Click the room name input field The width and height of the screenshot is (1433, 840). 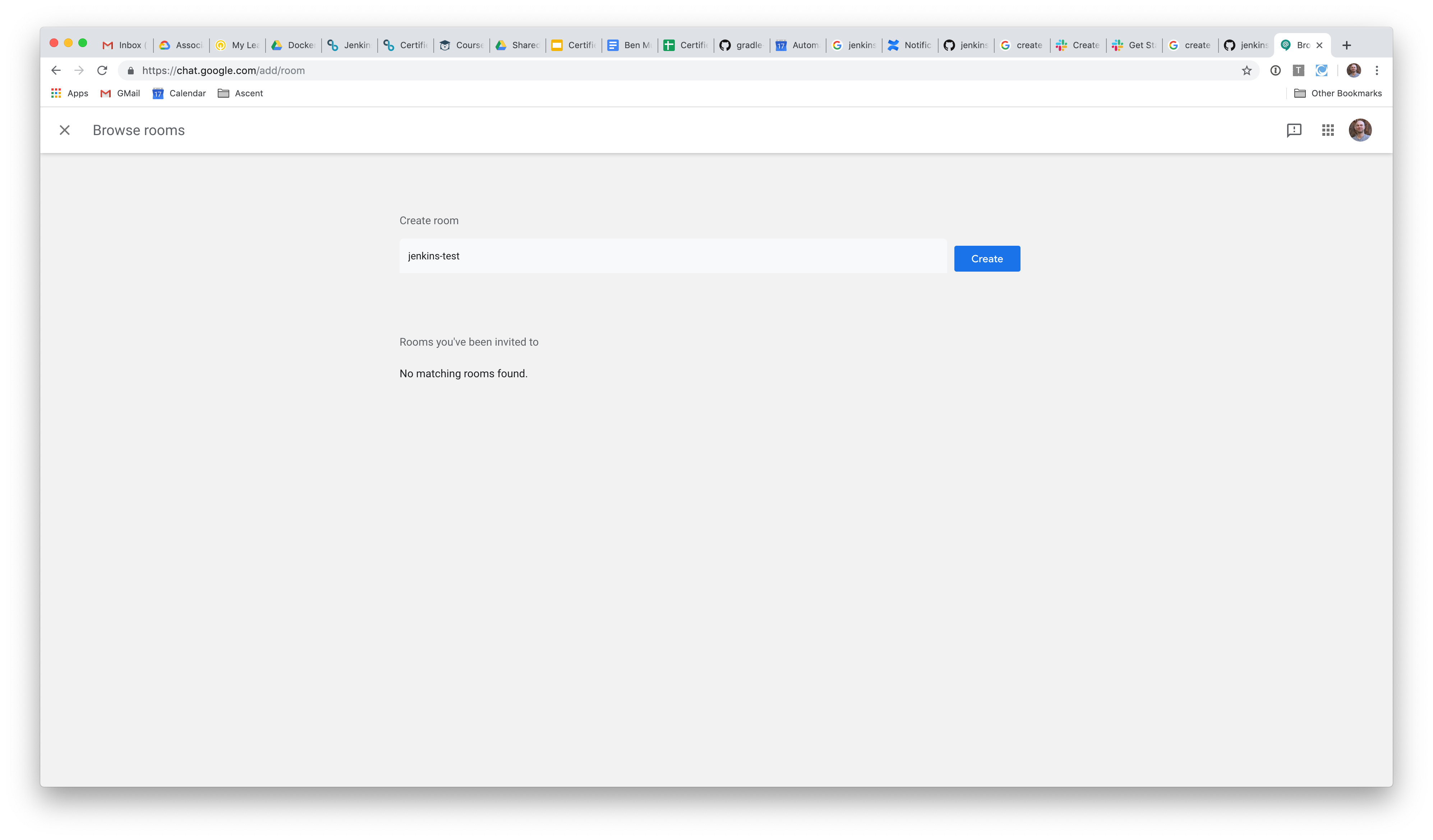672,256
